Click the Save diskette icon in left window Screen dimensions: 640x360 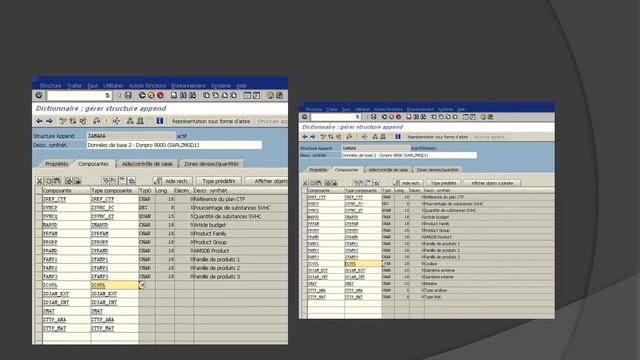click(x=128, y=95)
